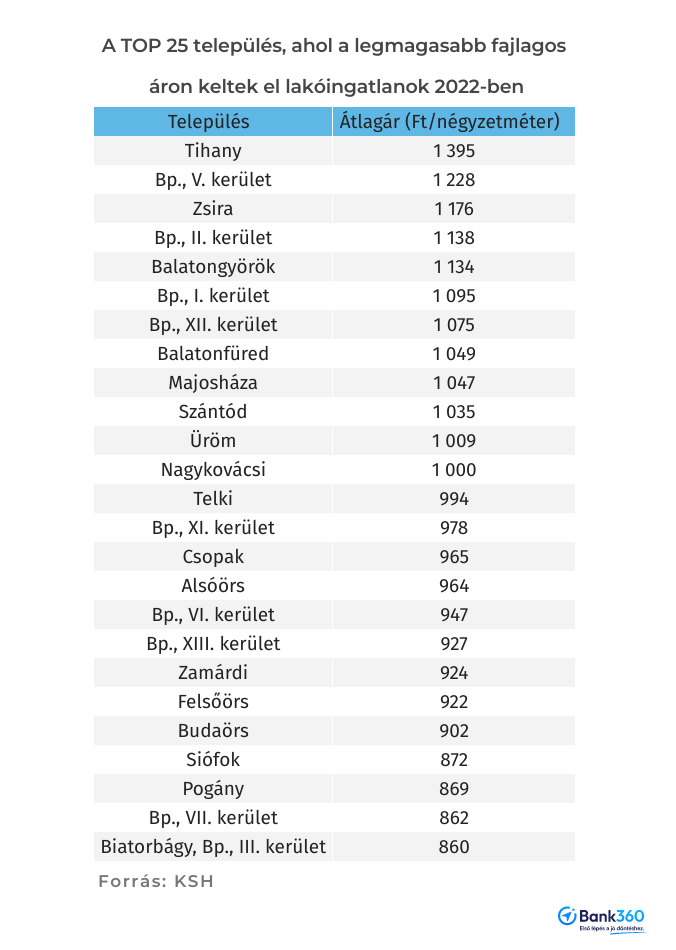Click the Telki settlement cell

click(x=213, y=499)
